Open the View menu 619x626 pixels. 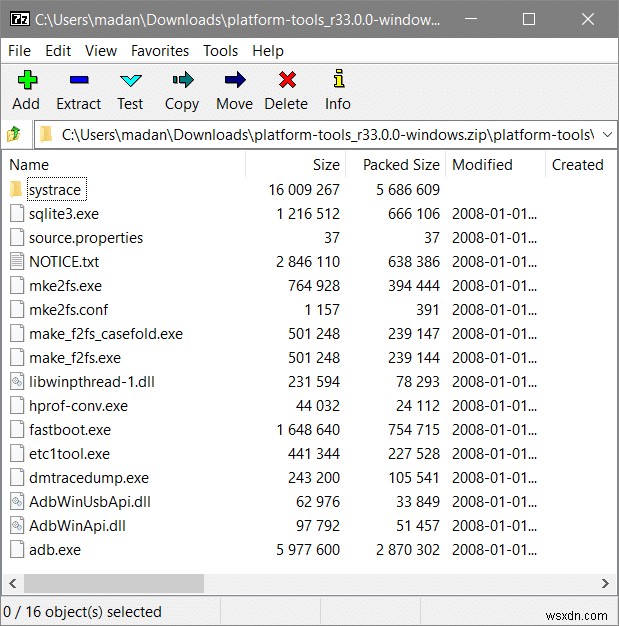tap(101, 51)
